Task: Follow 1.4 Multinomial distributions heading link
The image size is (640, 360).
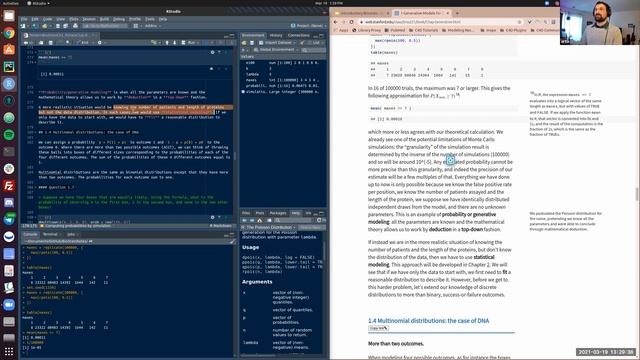Action: pyautogui.click(x=428, y=321)
